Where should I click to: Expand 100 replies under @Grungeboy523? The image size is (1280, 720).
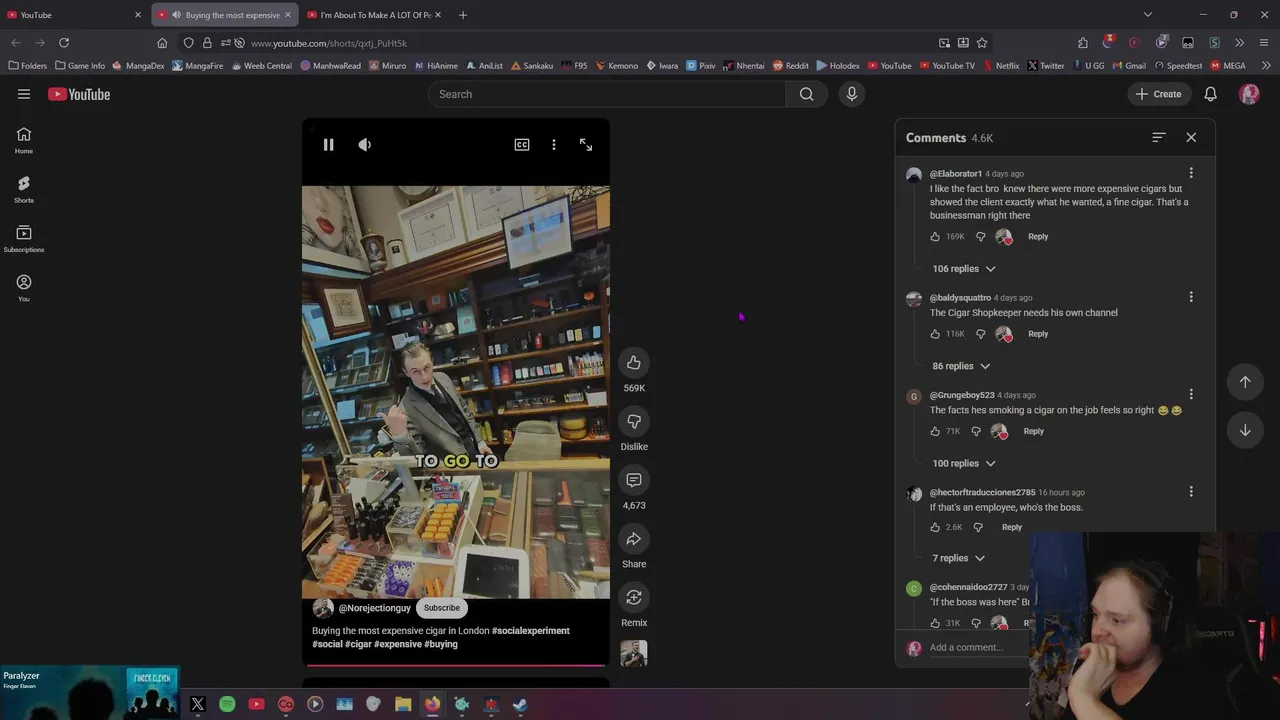964,463
